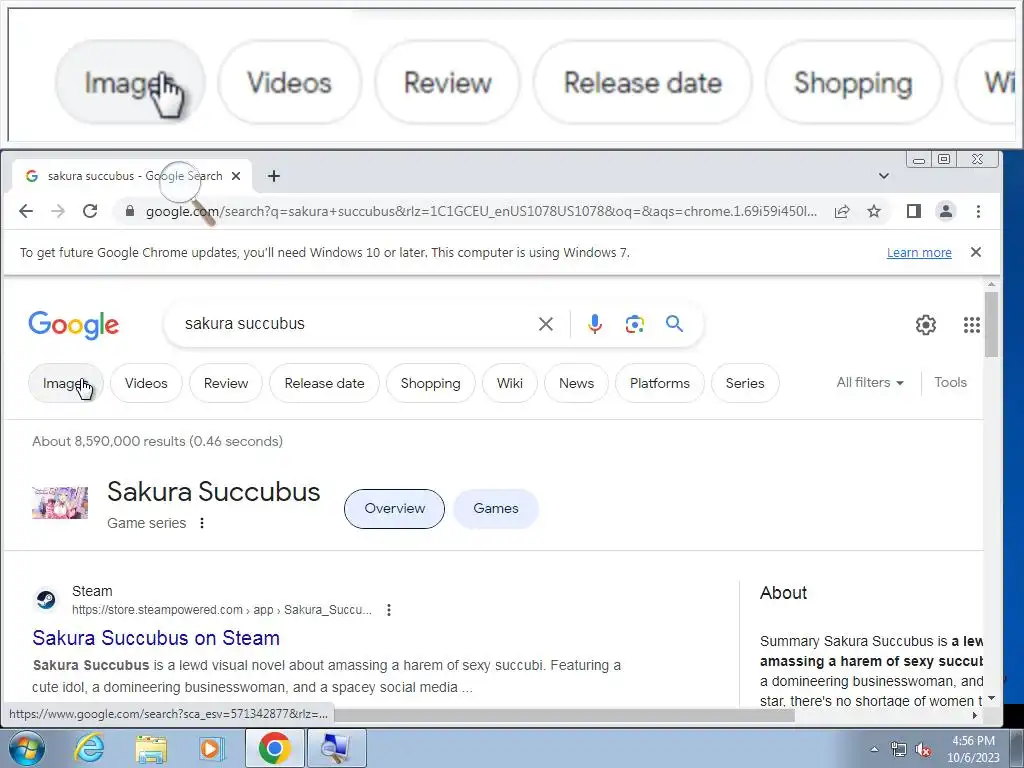Click the Chrome taskbar icon
This screenshot has height=768, width=1024.
coord(274,748)
